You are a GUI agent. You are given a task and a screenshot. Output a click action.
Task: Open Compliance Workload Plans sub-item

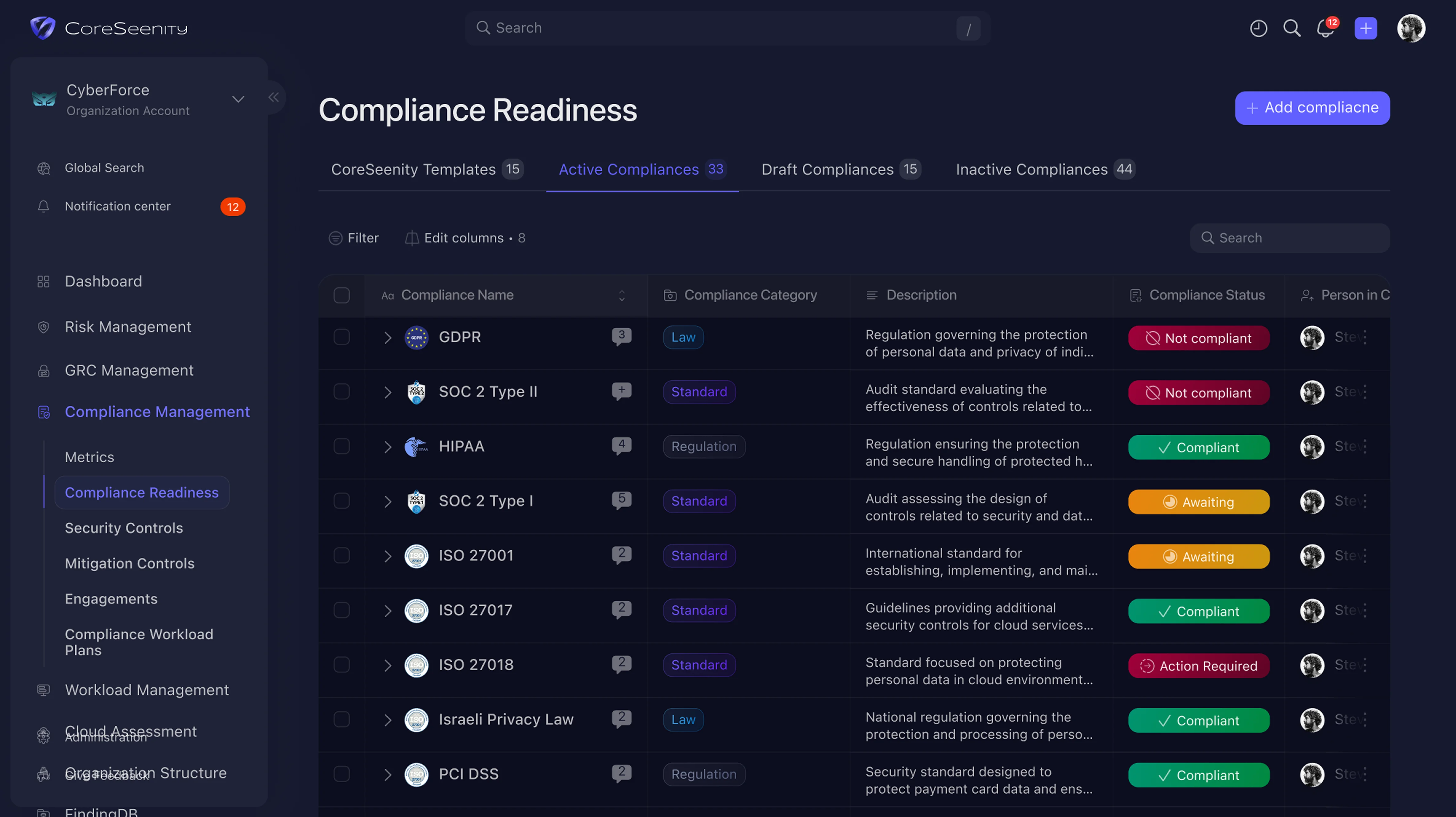click(139, 642)
